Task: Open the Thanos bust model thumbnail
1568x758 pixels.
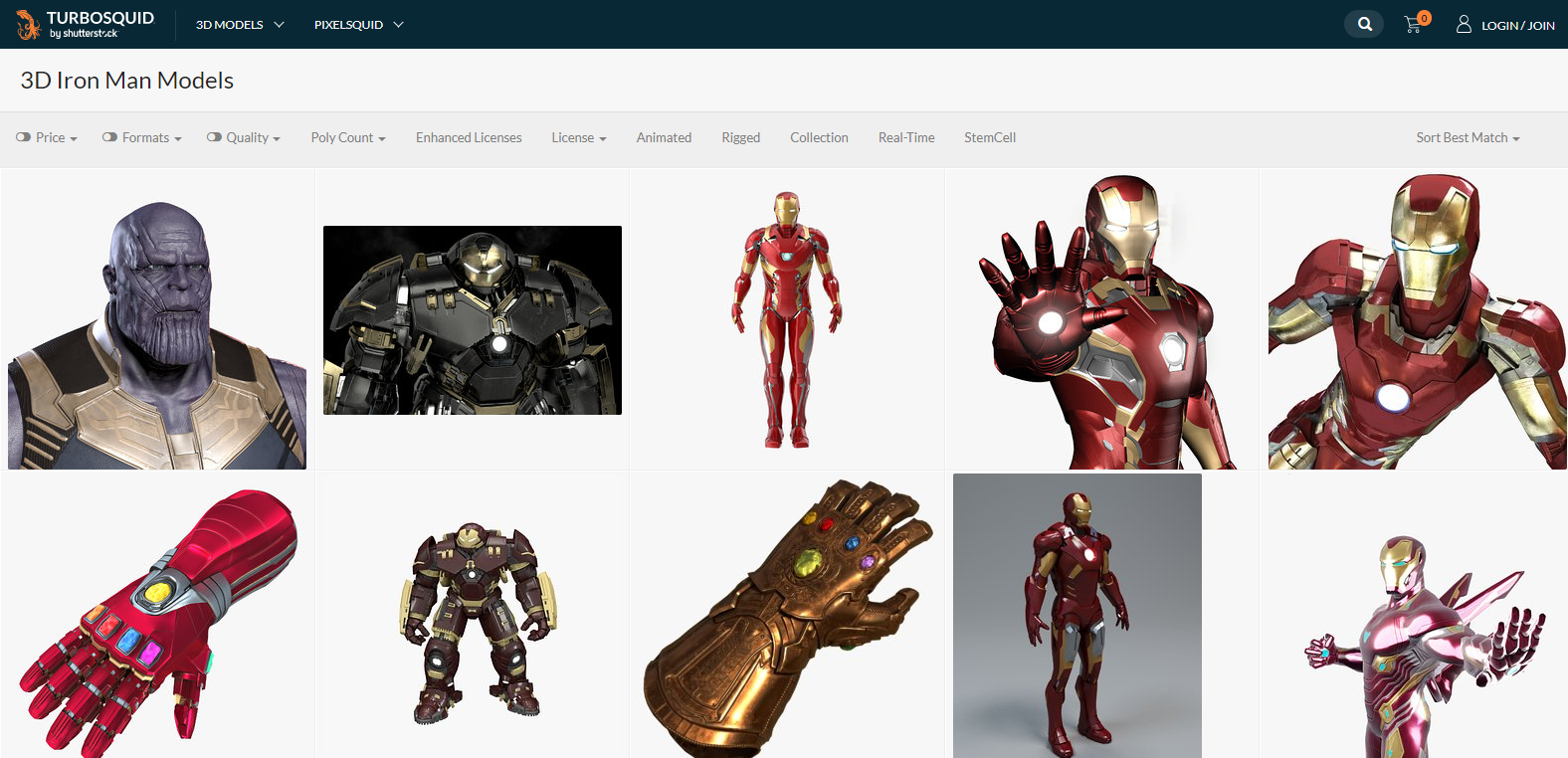Action: [157, 320]
